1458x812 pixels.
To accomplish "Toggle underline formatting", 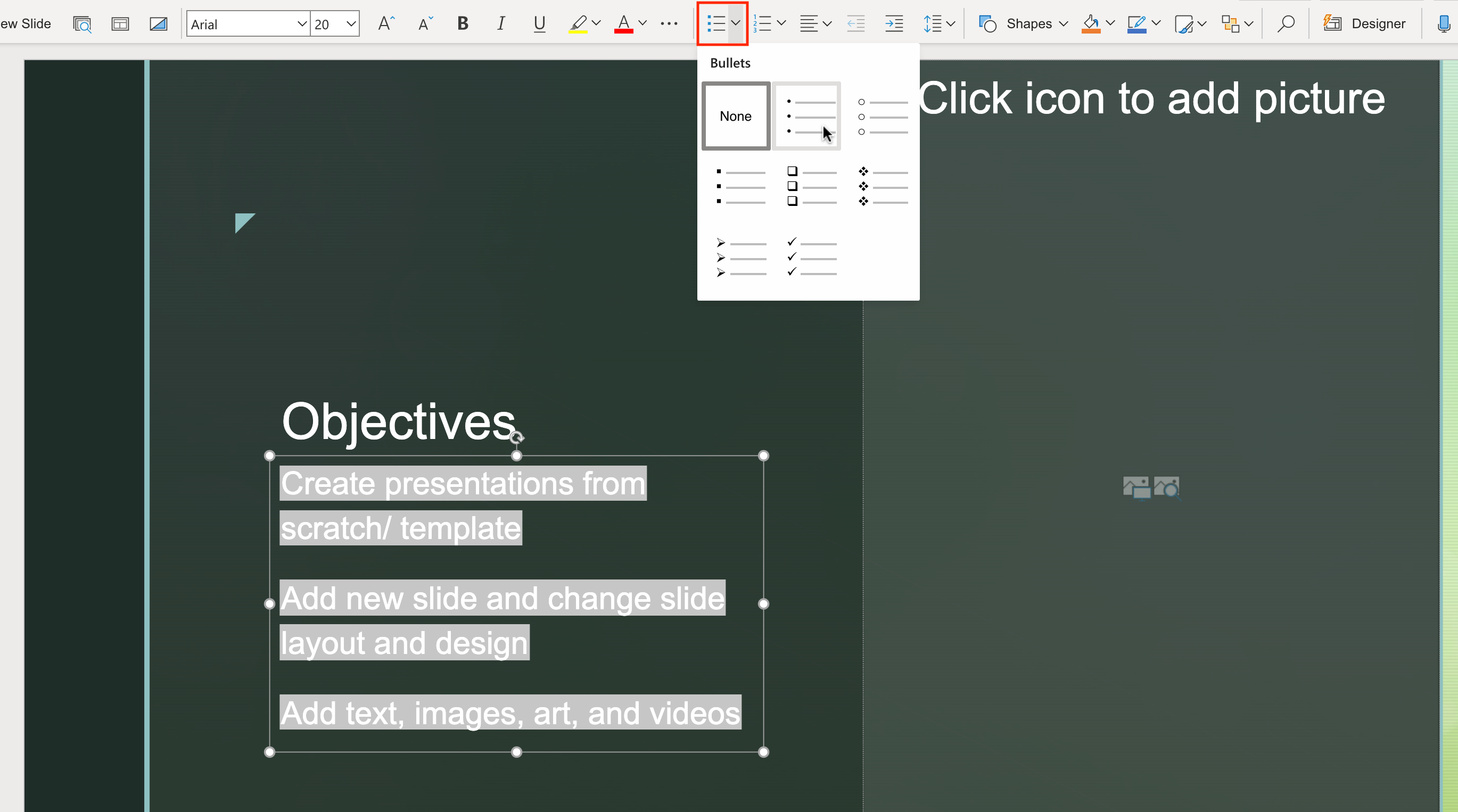I will coord(539,24).
